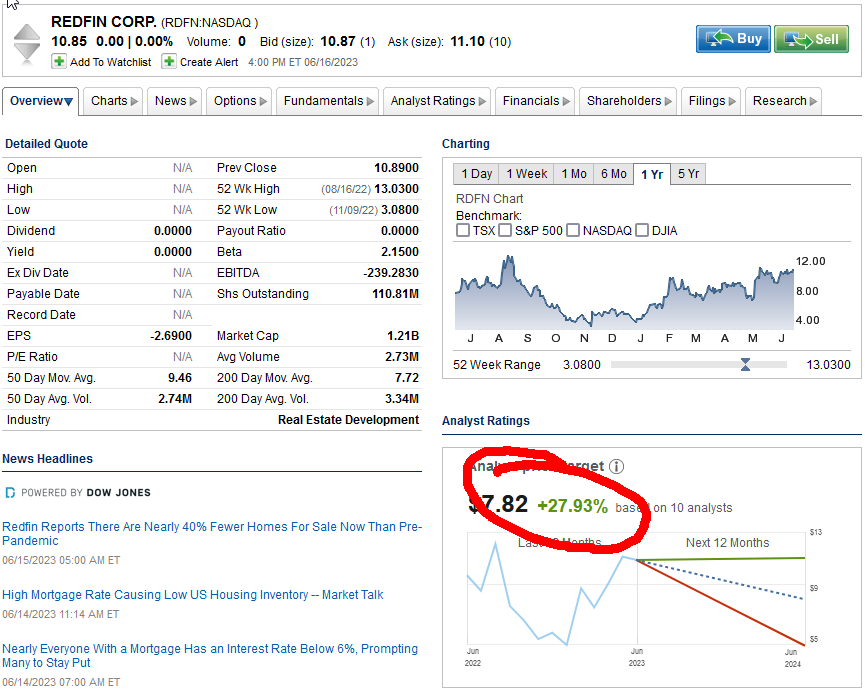Screen dimensions: 865x690
Task: Open the Research tab
Action: coord(783,101)
